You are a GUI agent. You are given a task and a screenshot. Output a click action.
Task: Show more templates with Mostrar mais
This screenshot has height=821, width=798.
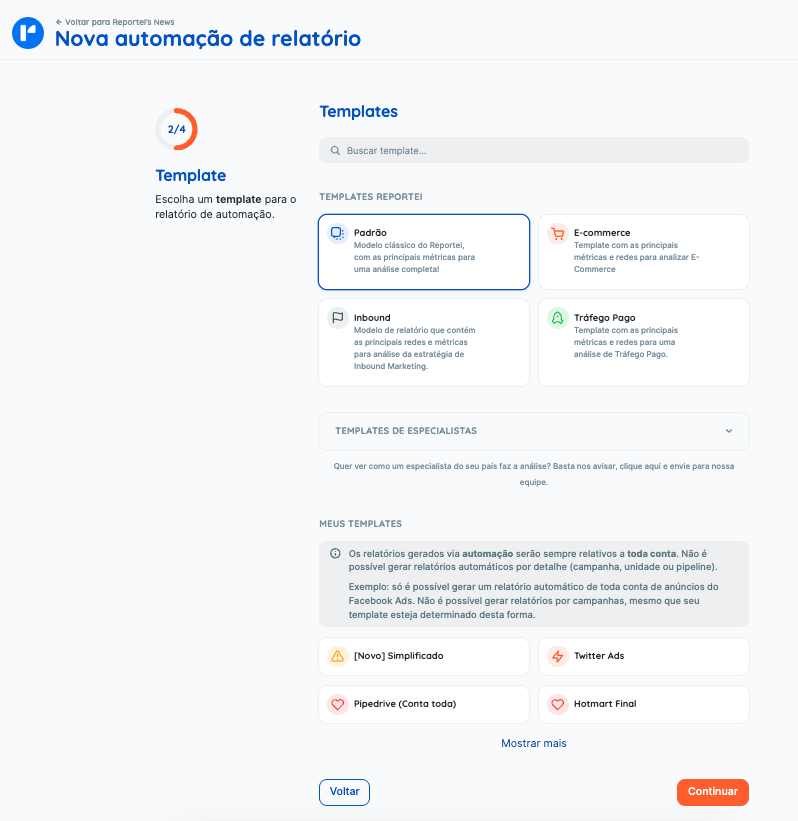534,743
